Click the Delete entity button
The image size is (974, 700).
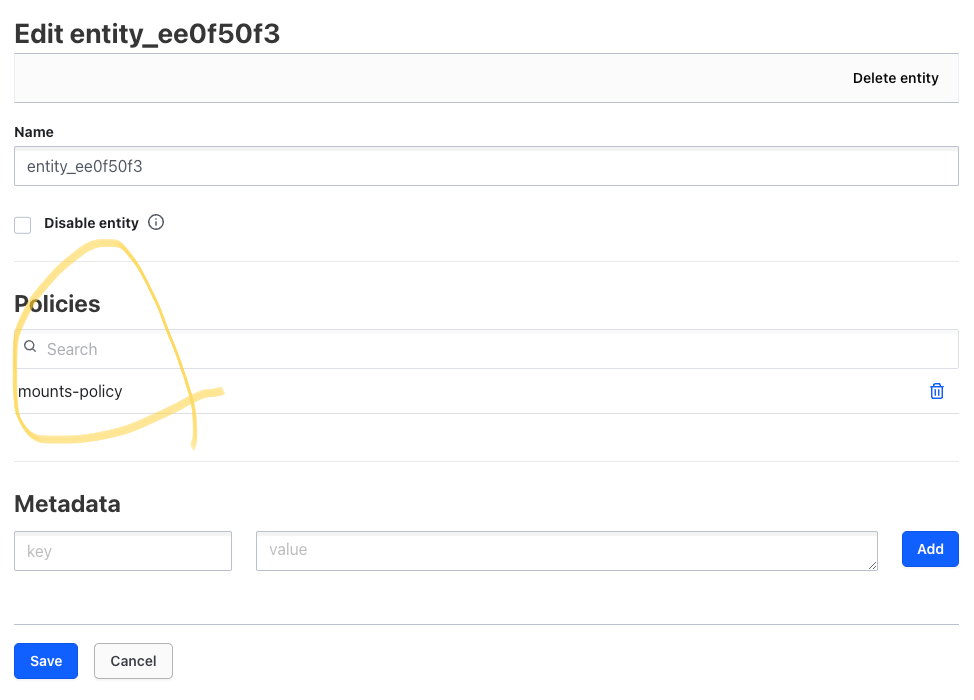[895, 78]
